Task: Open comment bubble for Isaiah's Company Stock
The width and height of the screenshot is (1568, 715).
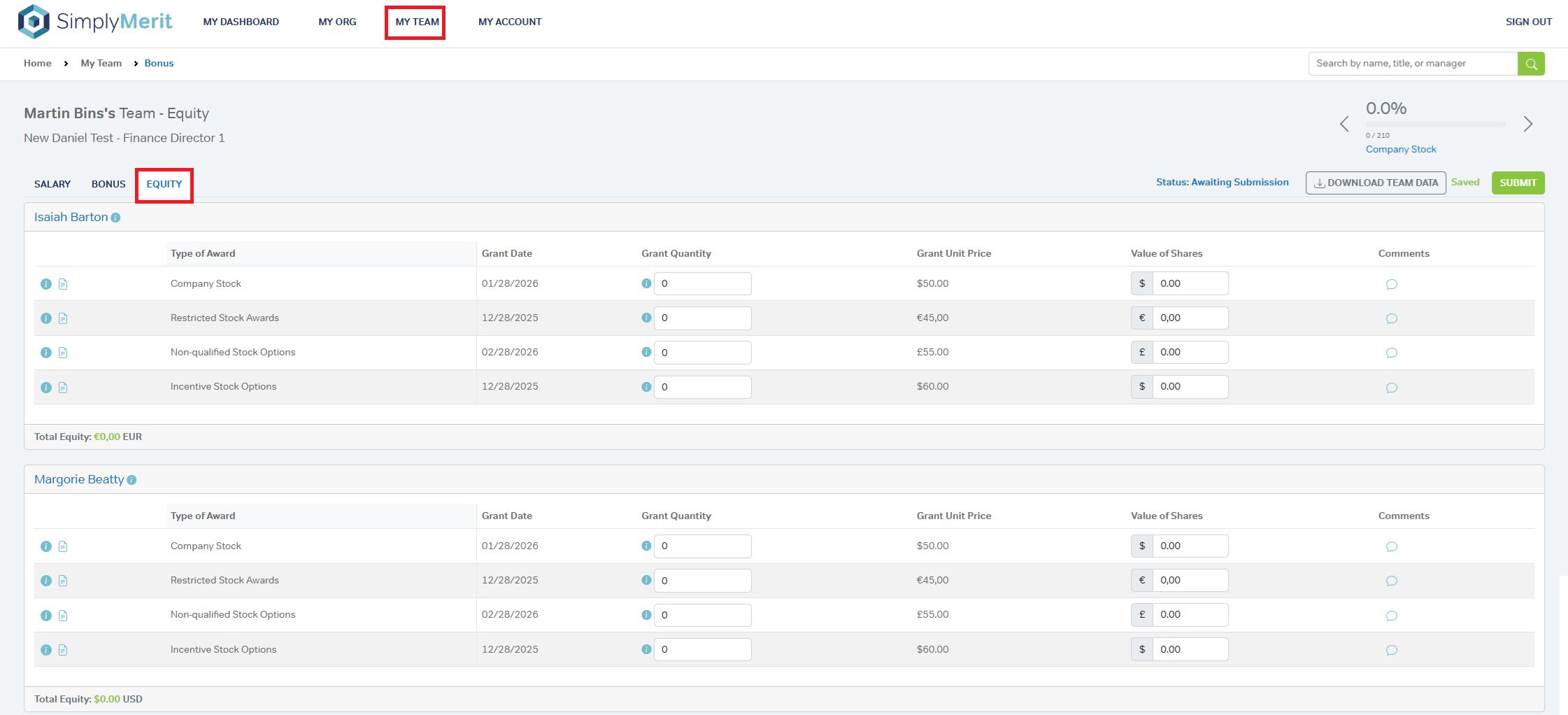Action: (1391, 284)
